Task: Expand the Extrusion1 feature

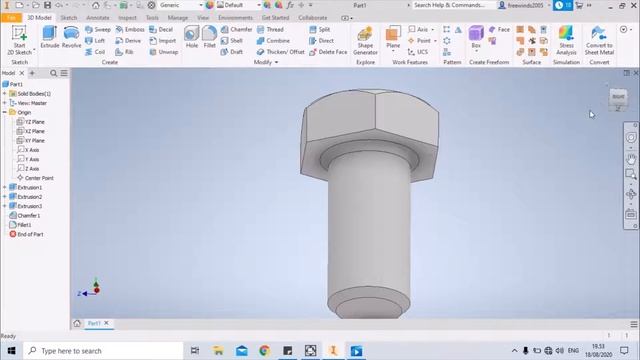Action: (x=4, y=187)
